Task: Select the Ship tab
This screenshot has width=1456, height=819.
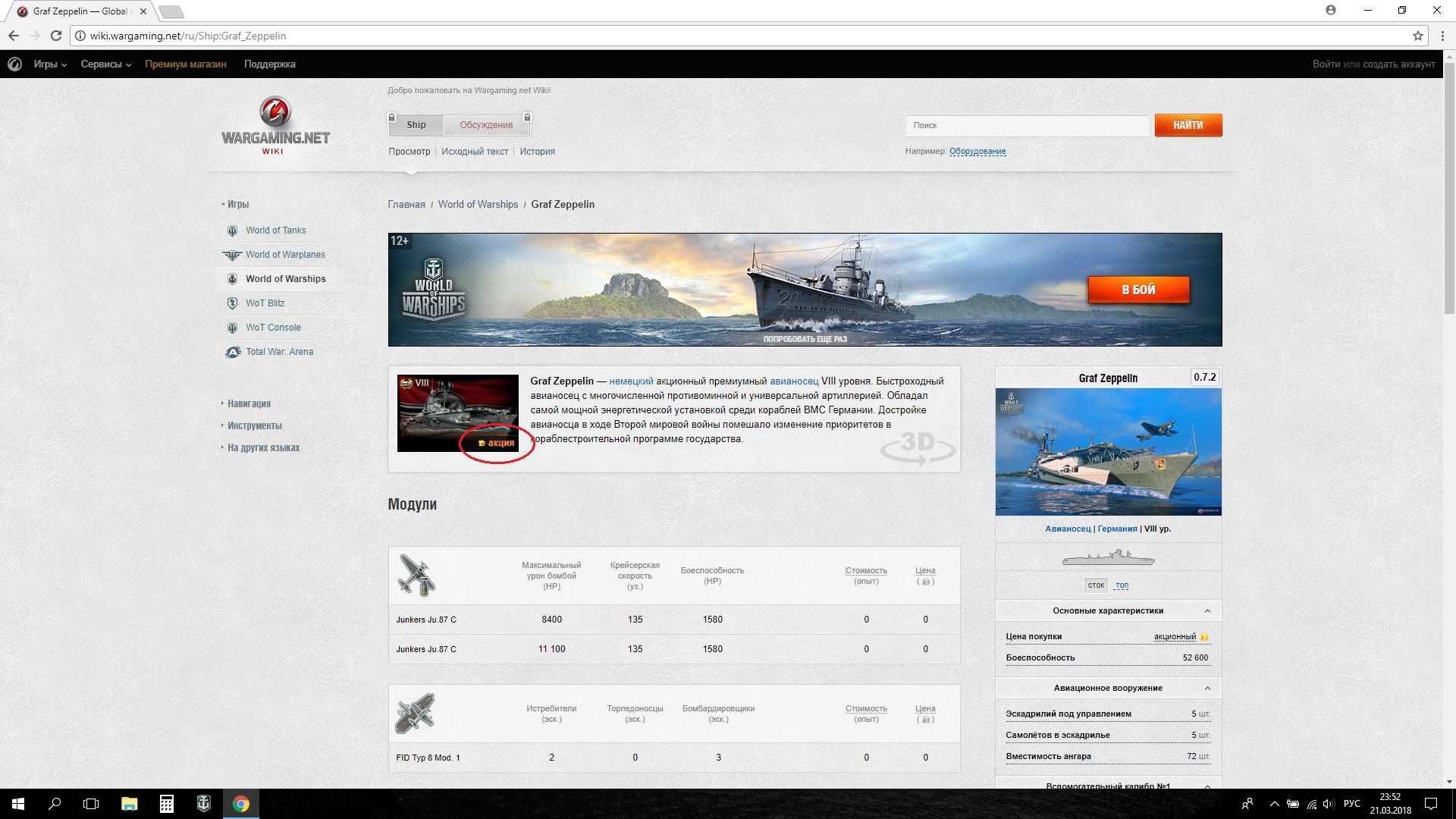Action: 416,125
